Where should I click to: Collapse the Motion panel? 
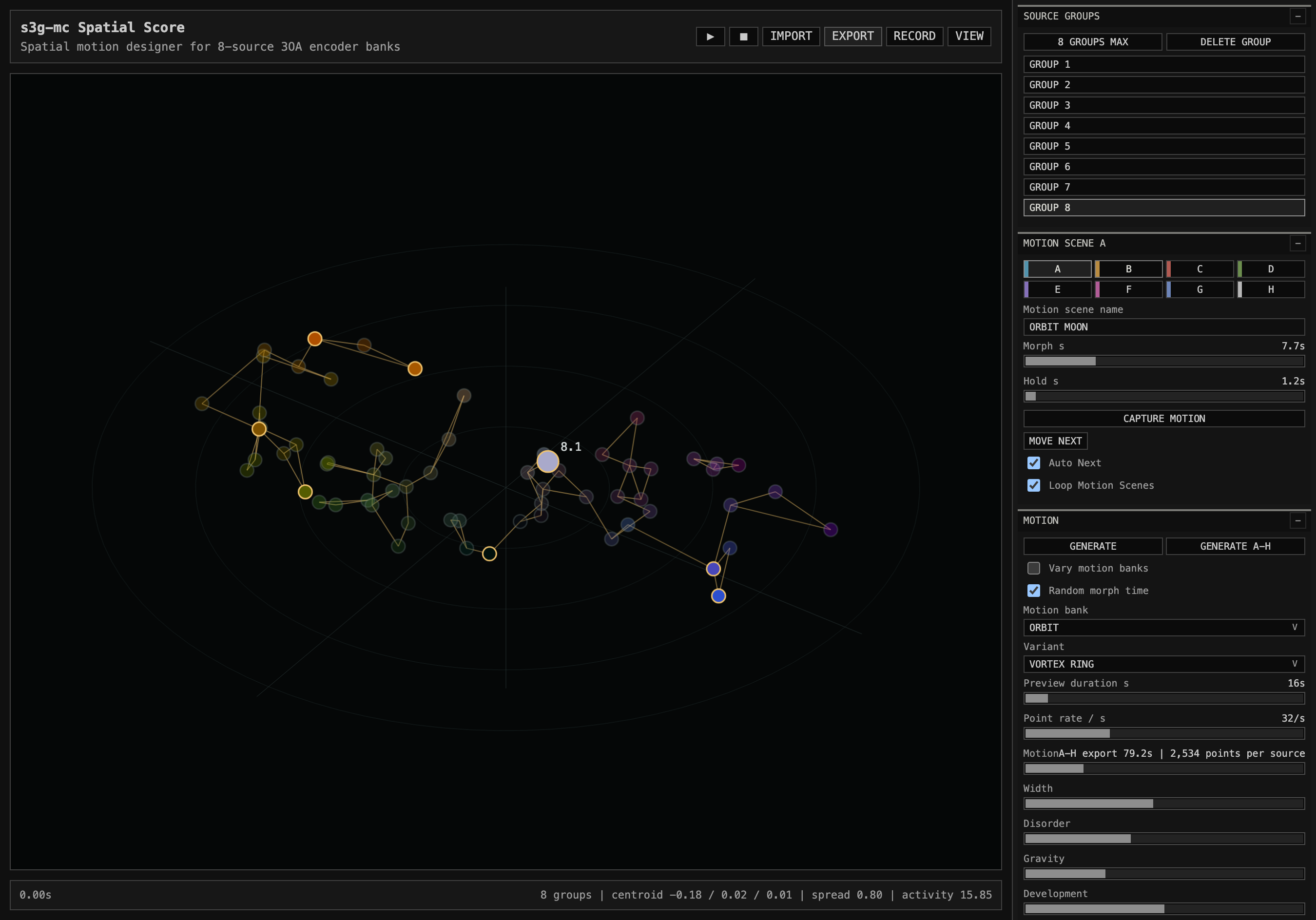click(x=1297, y=520)
